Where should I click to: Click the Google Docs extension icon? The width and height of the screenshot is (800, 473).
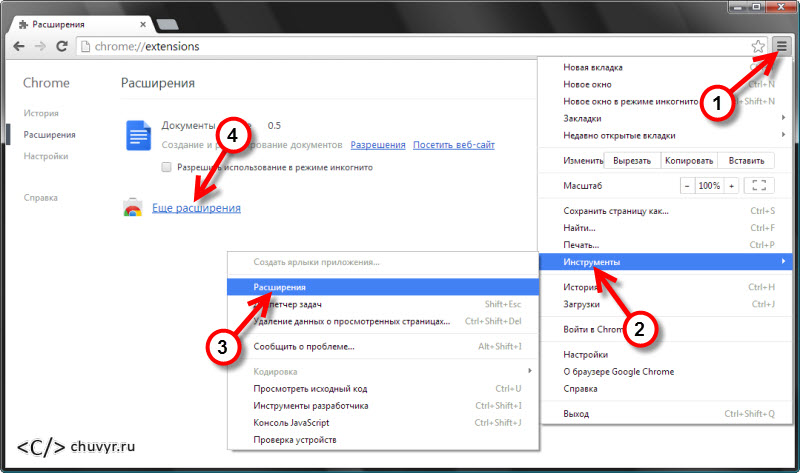tap(138, 135)
